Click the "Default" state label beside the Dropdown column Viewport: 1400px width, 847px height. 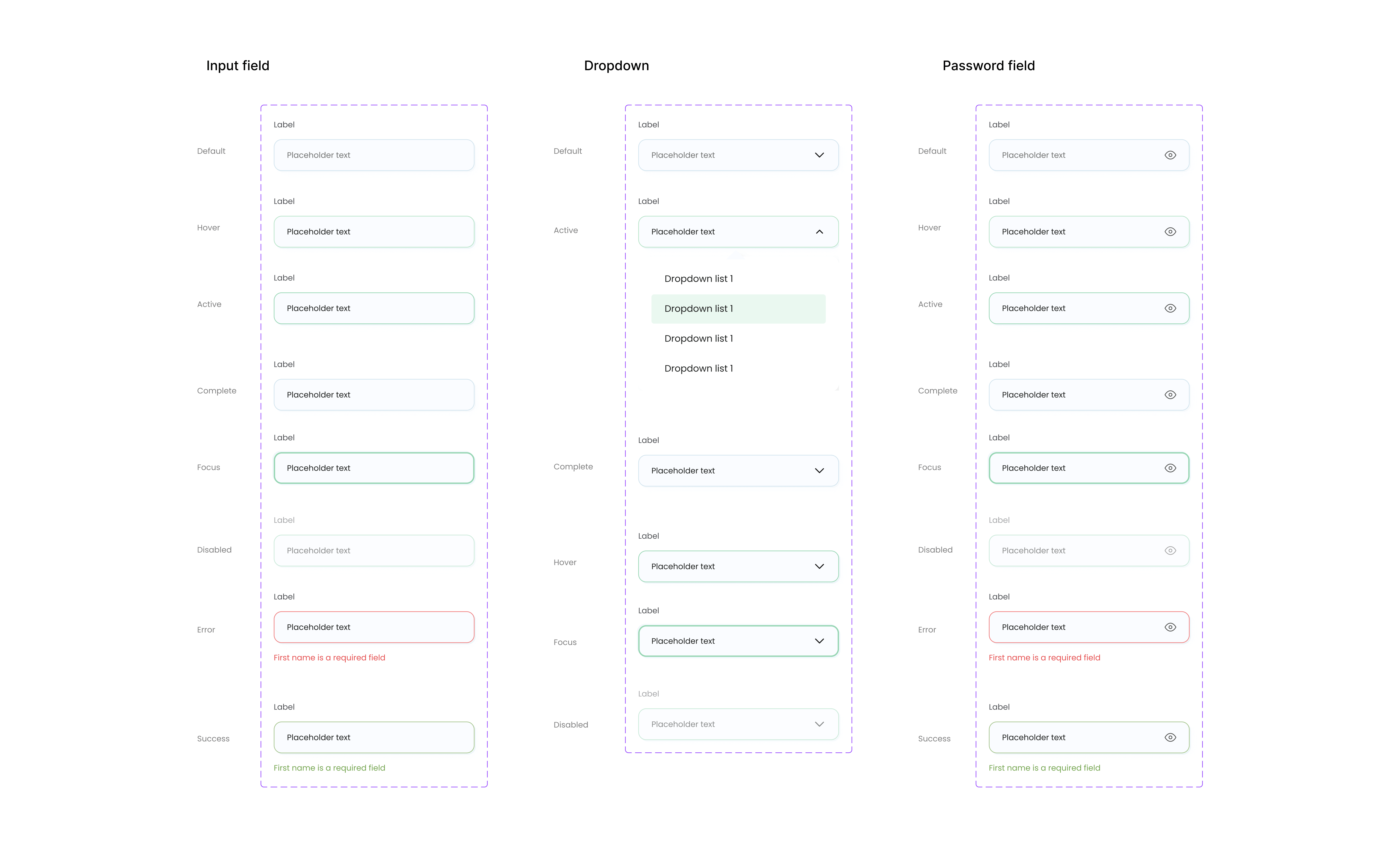568,151
